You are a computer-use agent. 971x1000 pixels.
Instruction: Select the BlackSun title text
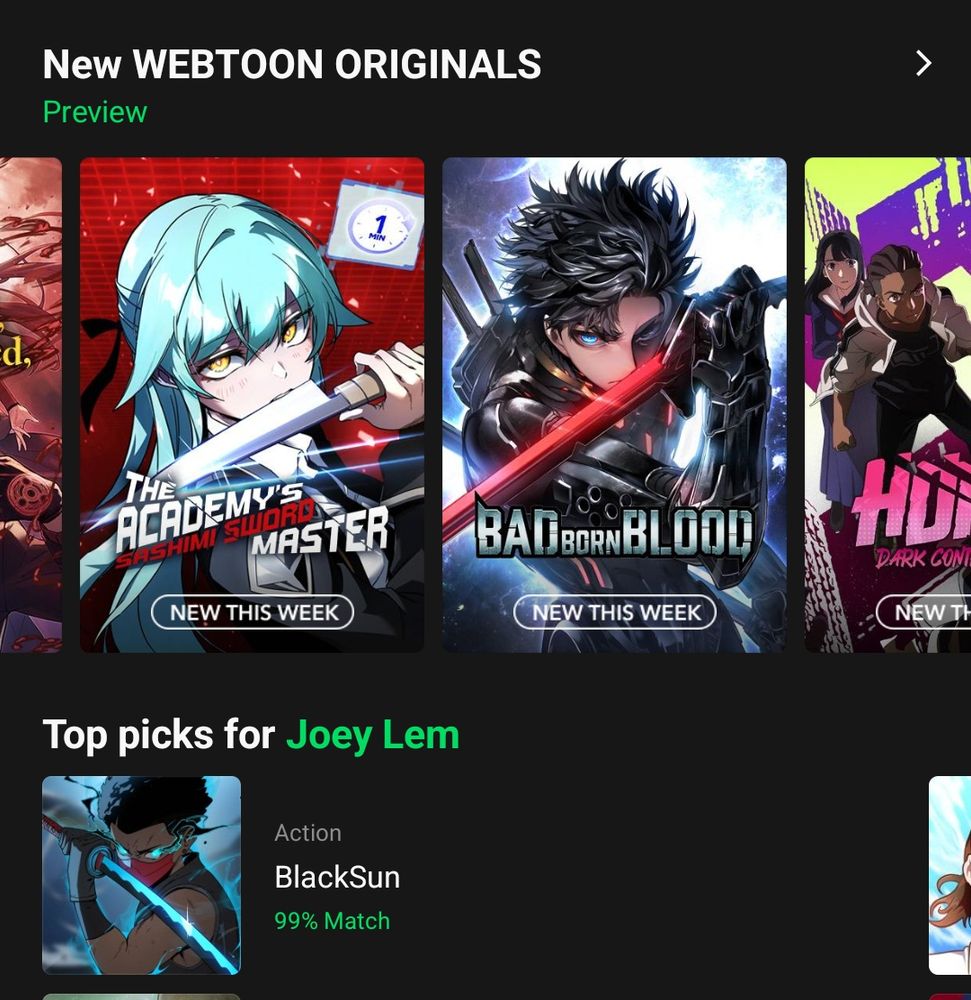point(337,877)
